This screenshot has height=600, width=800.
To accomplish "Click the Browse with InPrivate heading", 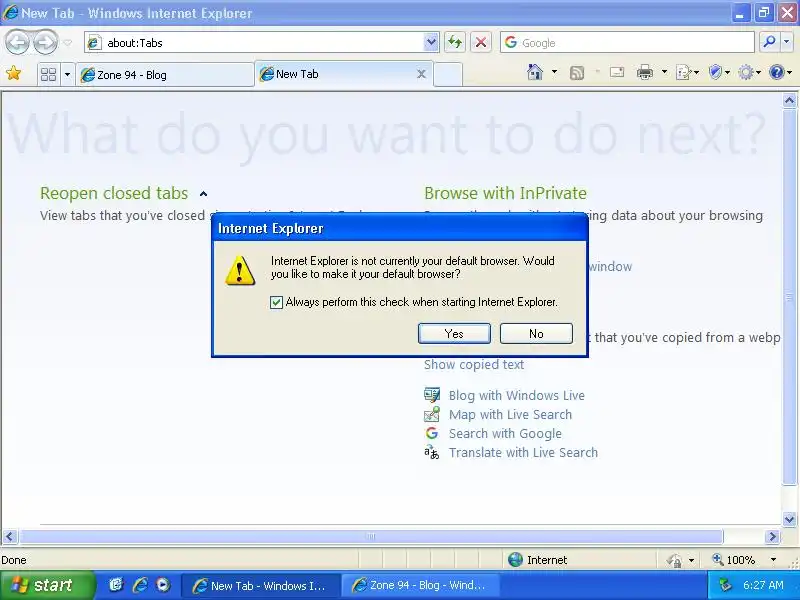I will (506, 193).
